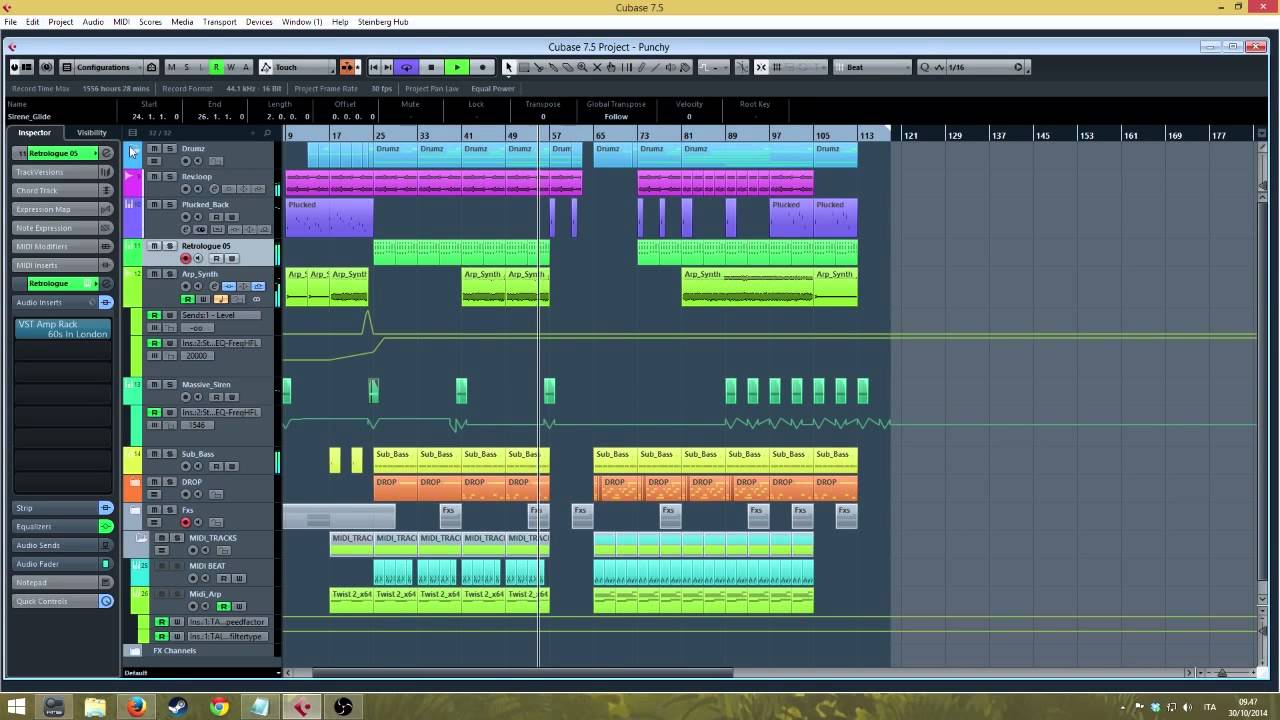Viewport: 1280px width, 720px height.
Task: Go to next marker in transport
Action: (388, 67)
